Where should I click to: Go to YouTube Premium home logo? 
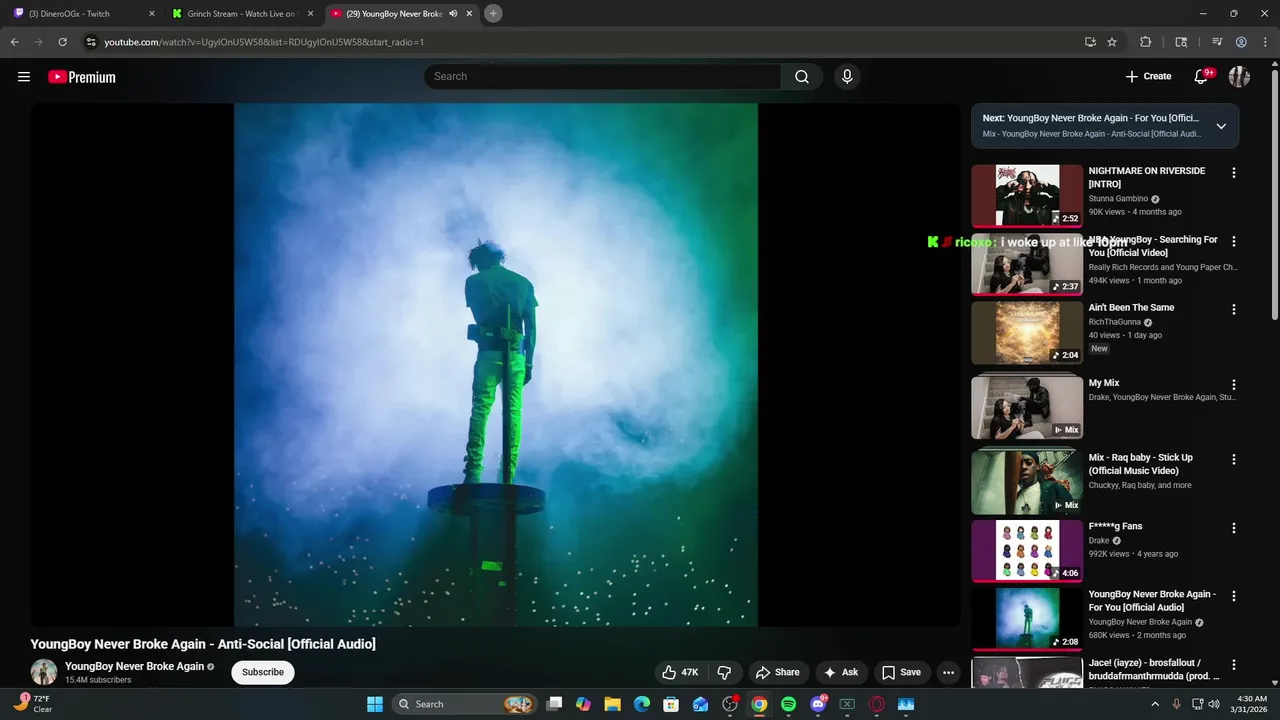coord(82,77)
